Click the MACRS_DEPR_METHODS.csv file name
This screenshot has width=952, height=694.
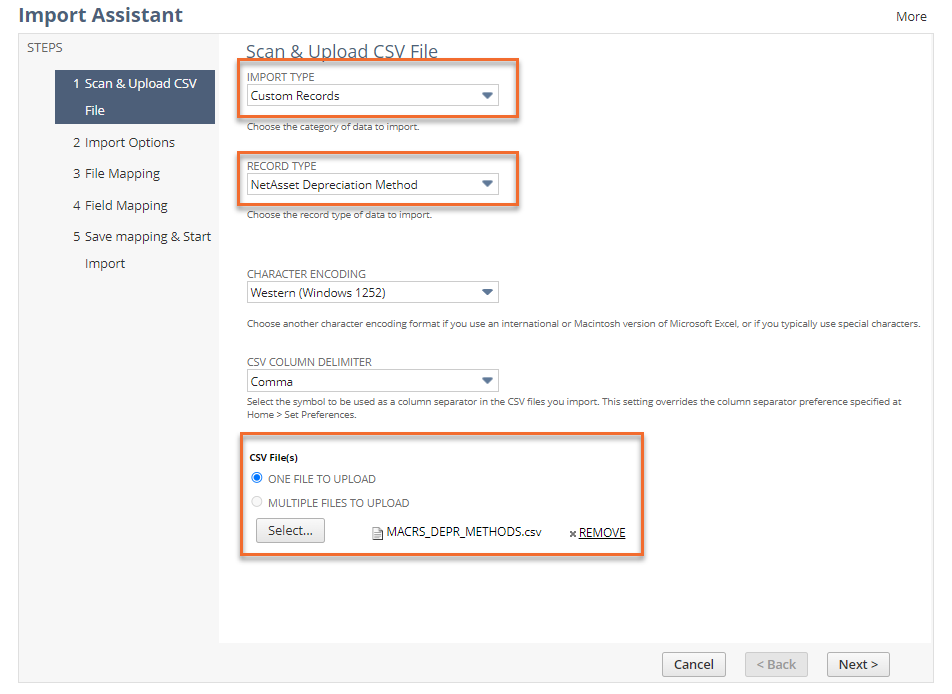point(464,532)
